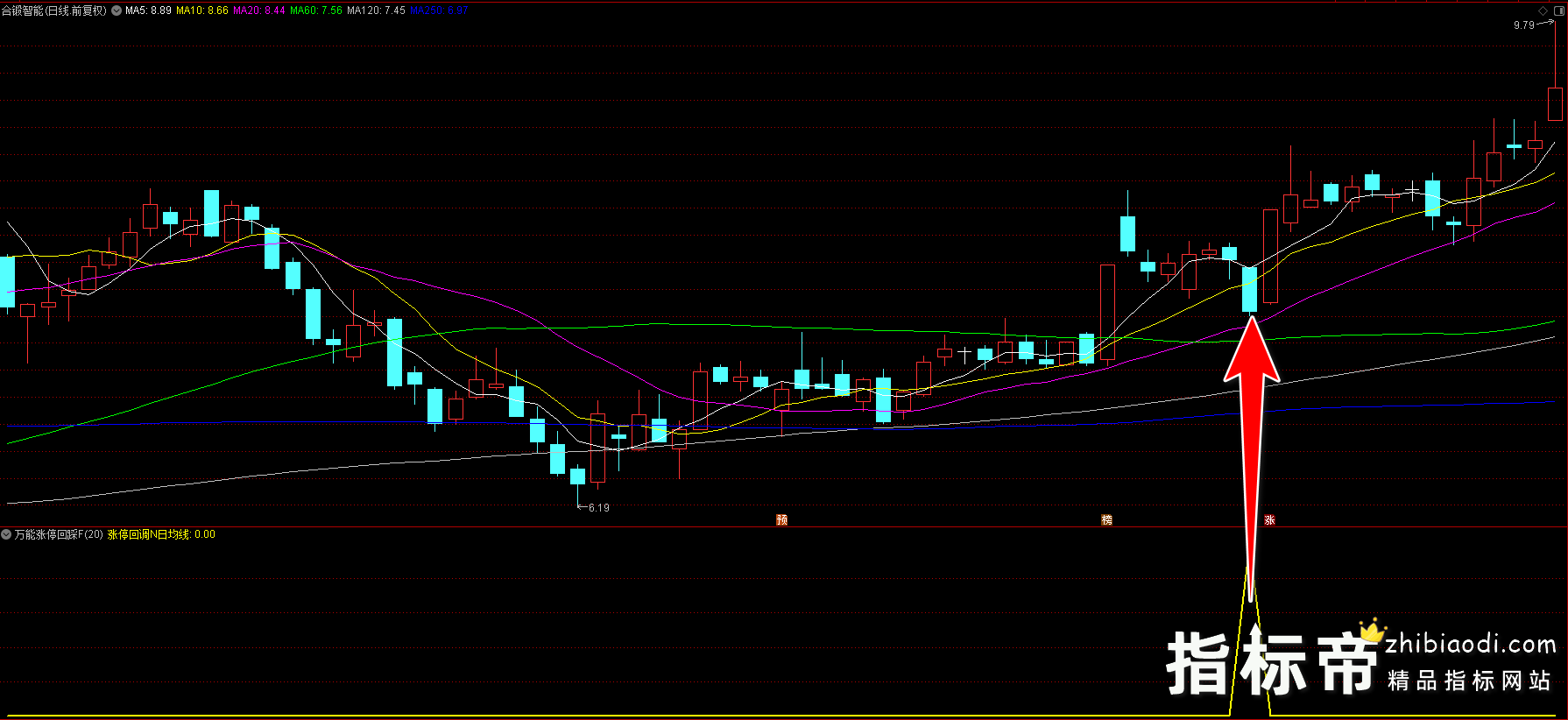Click the green MA60: 7.56 label
The image size is (1568, 720).
[316, 11]
